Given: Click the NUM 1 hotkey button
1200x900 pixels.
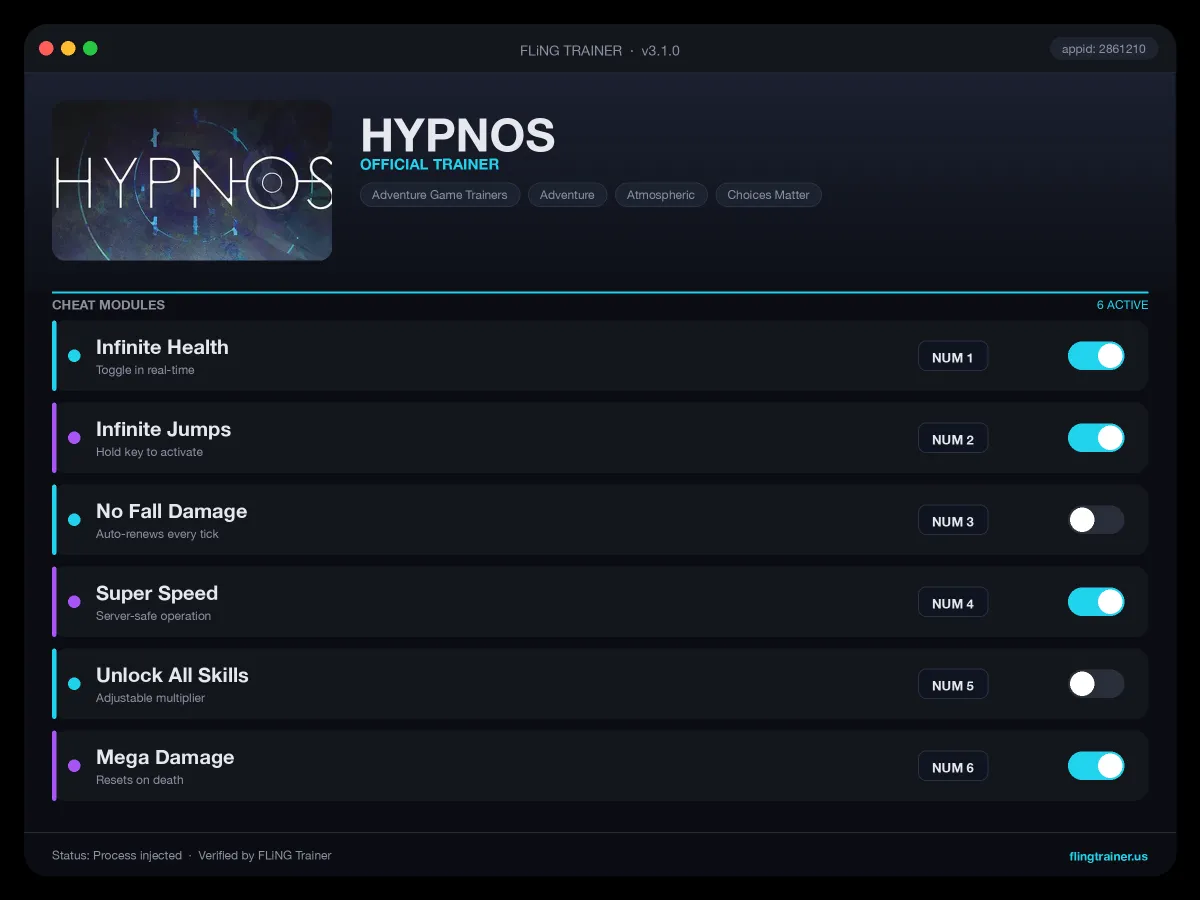Looking at the screenshot, I should click(953, 357).
